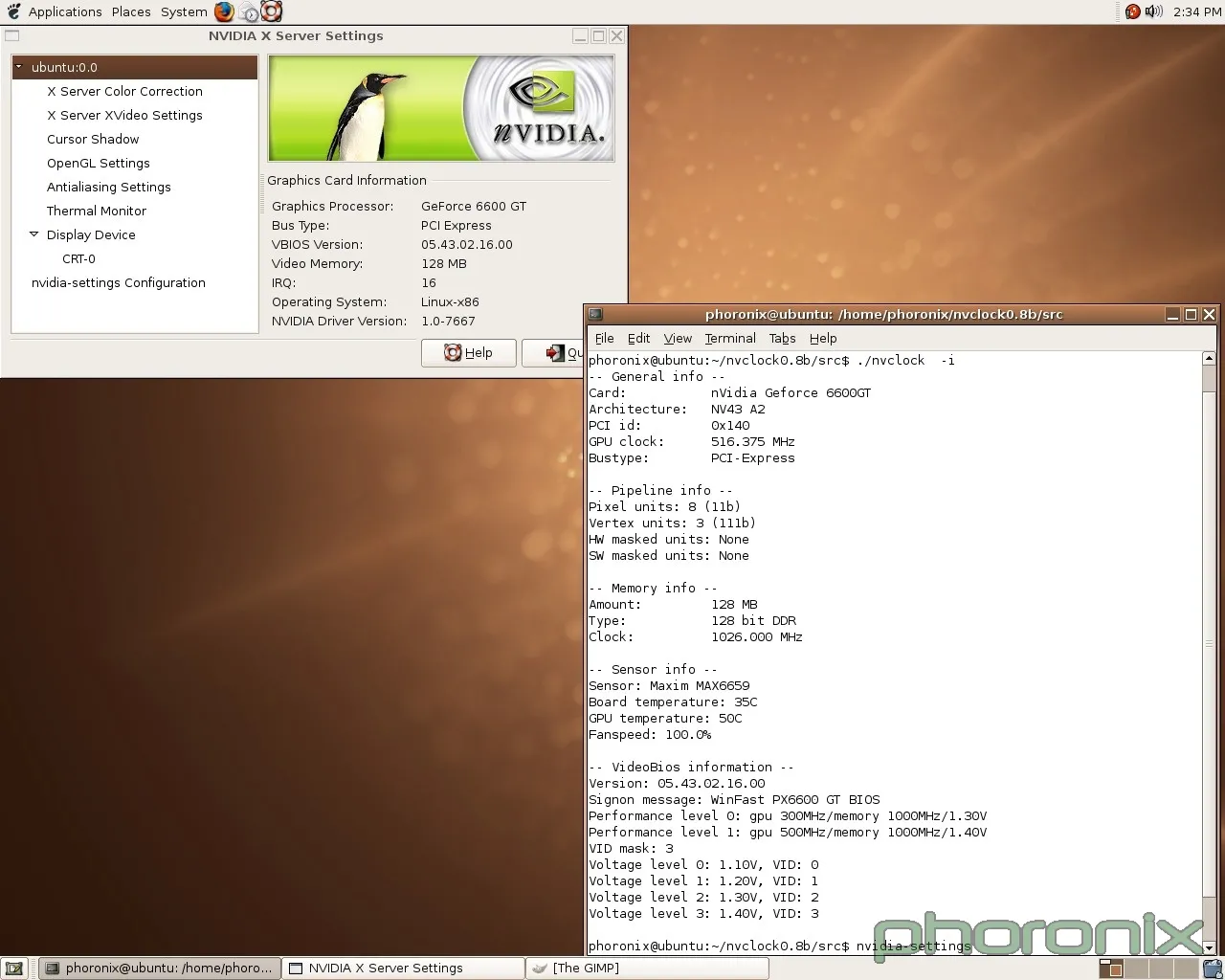
Task: Click the NVIDIA X Server Settings title bar
Action: tap(296, 35)
